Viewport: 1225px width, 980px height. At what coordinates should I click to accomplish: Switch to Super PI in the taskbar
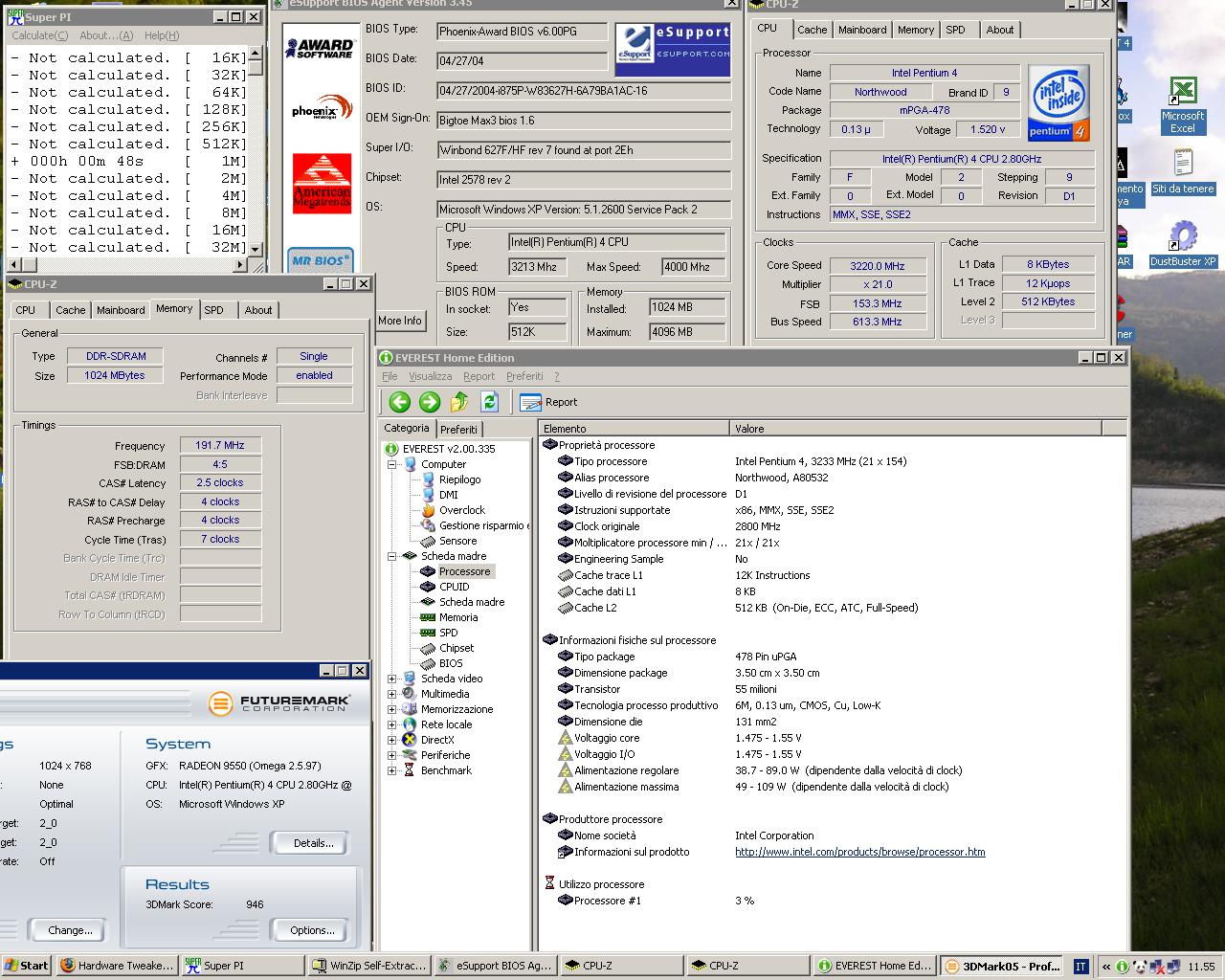point(242,966)
